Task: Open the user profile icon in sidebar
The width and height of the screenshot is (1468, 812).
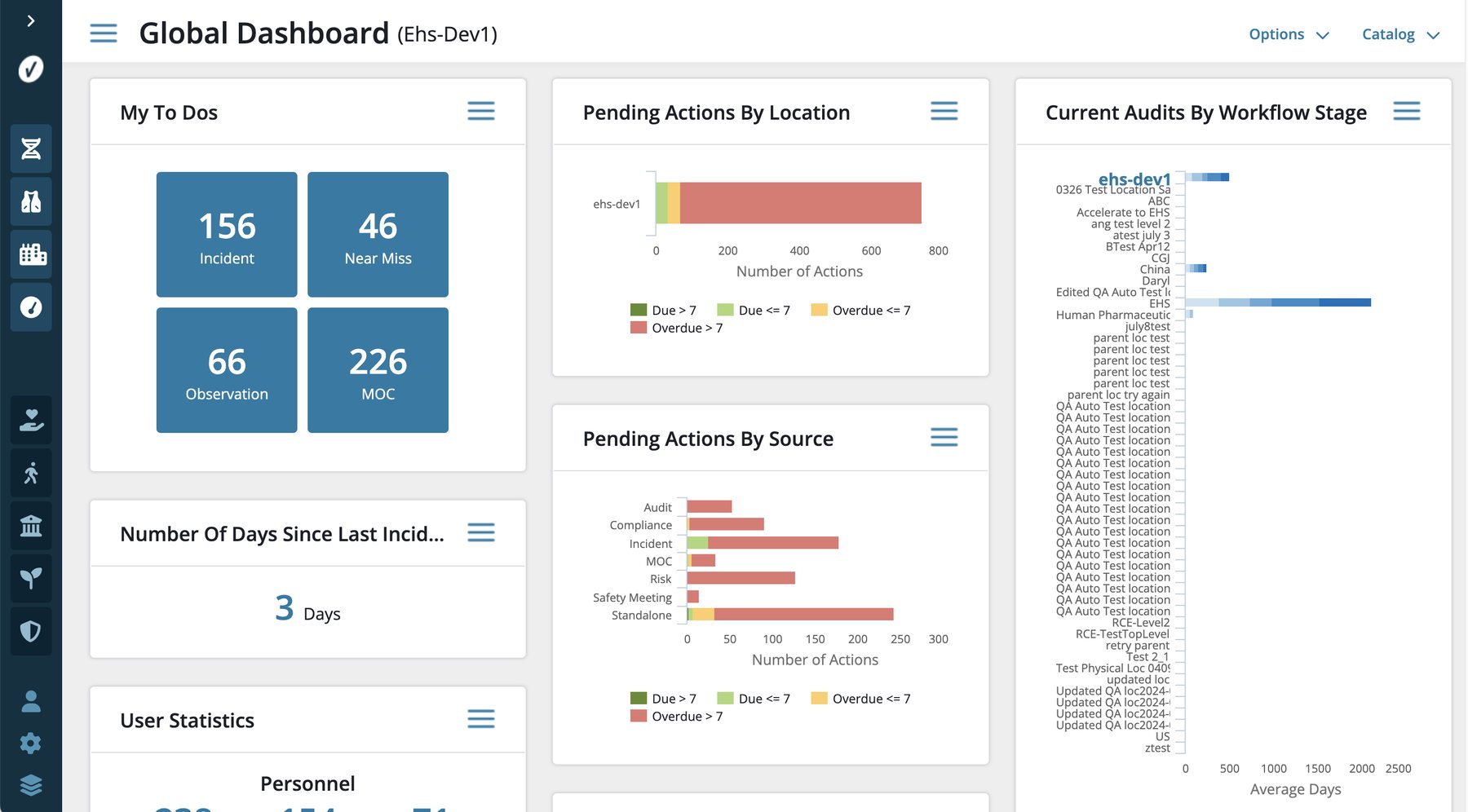Action: pos(31,701)
